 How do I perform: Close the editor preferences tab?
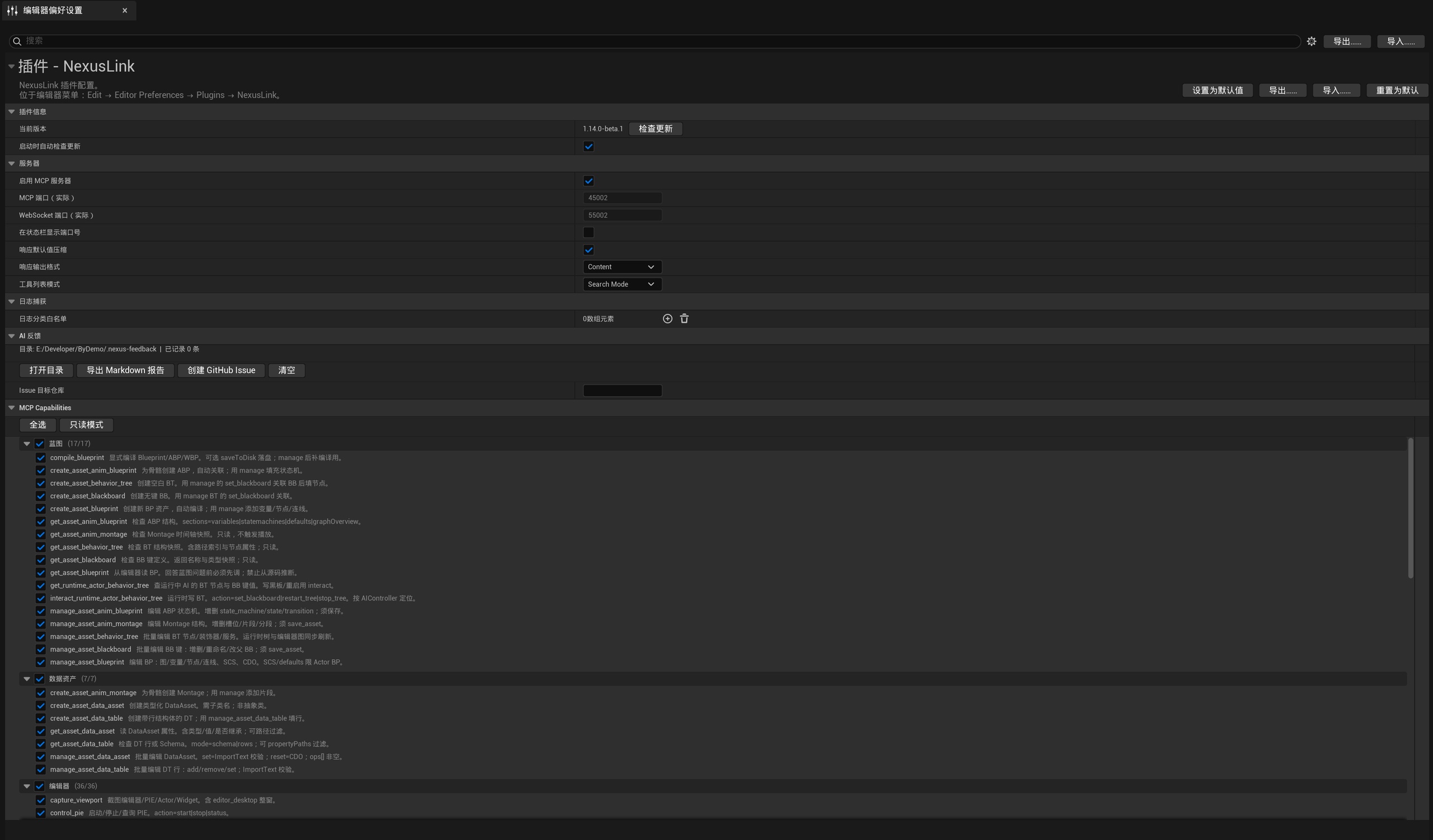[124, 10]
